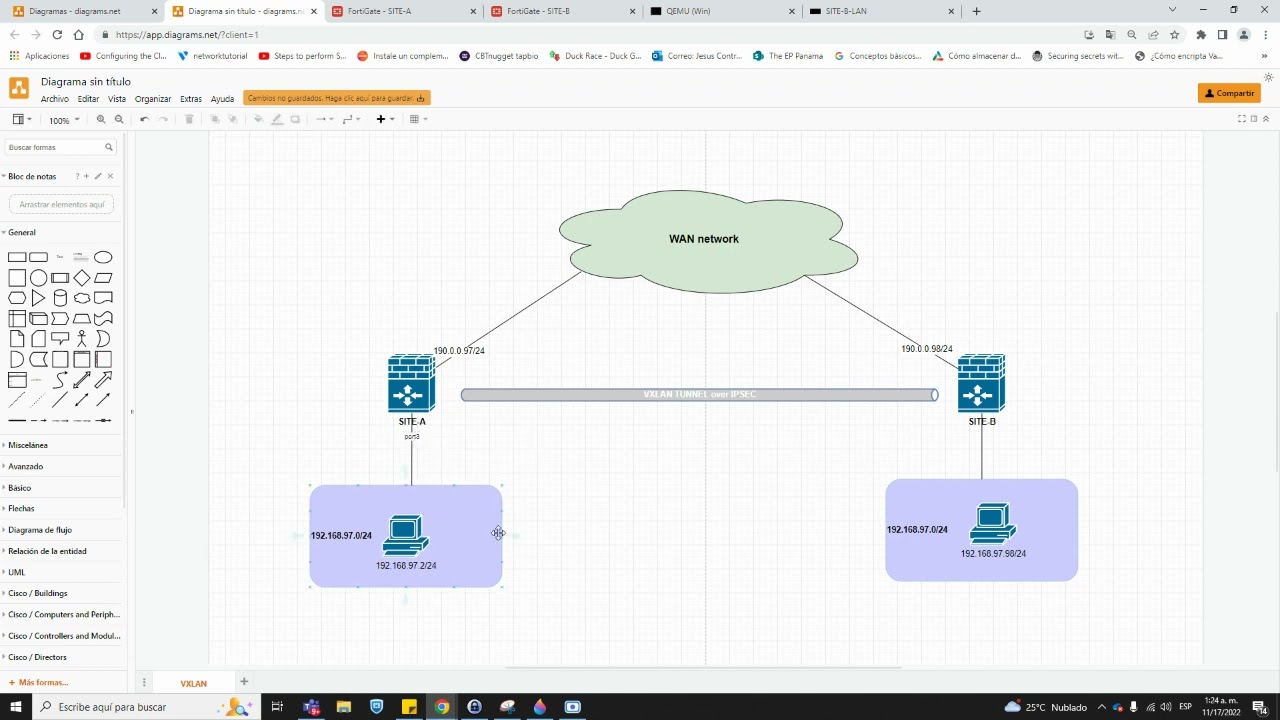Click the shadow toggle toolbar icon
The height and width of the screenshot is (720, 1280).
tap(295, 119)
